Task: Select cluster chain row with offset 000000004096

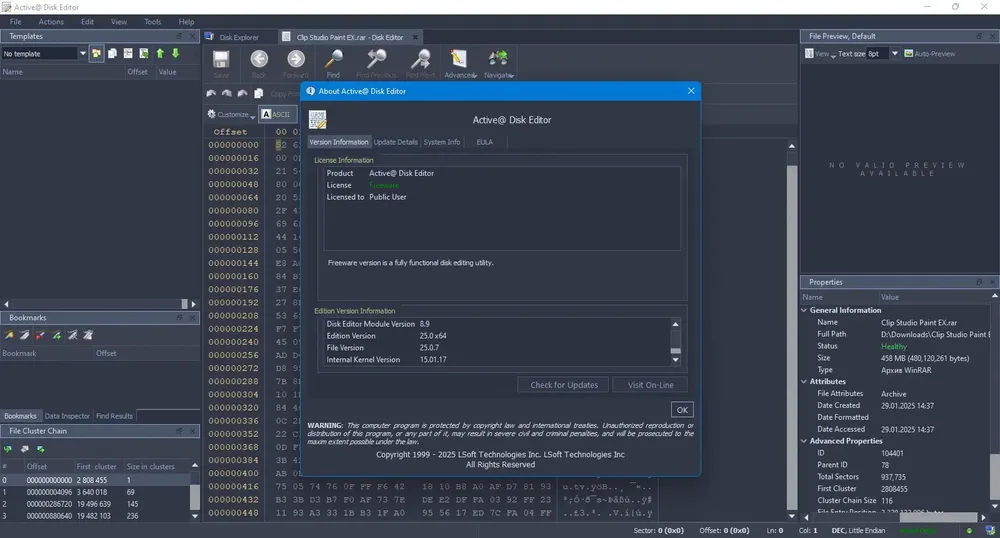Action: (x=96, y=492)
